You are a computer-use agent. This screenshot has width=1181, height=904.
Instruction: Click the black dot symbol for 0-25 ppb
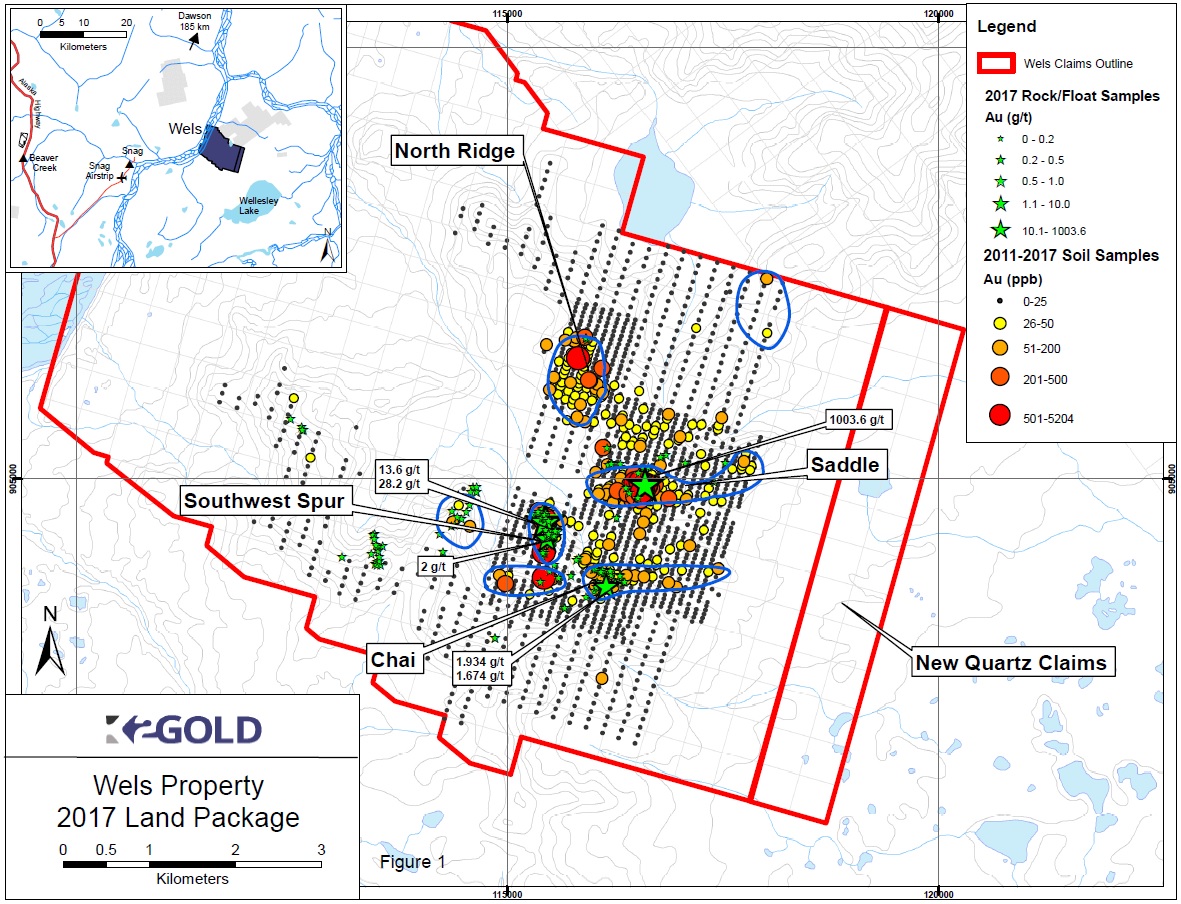(x=1001, y=301)
